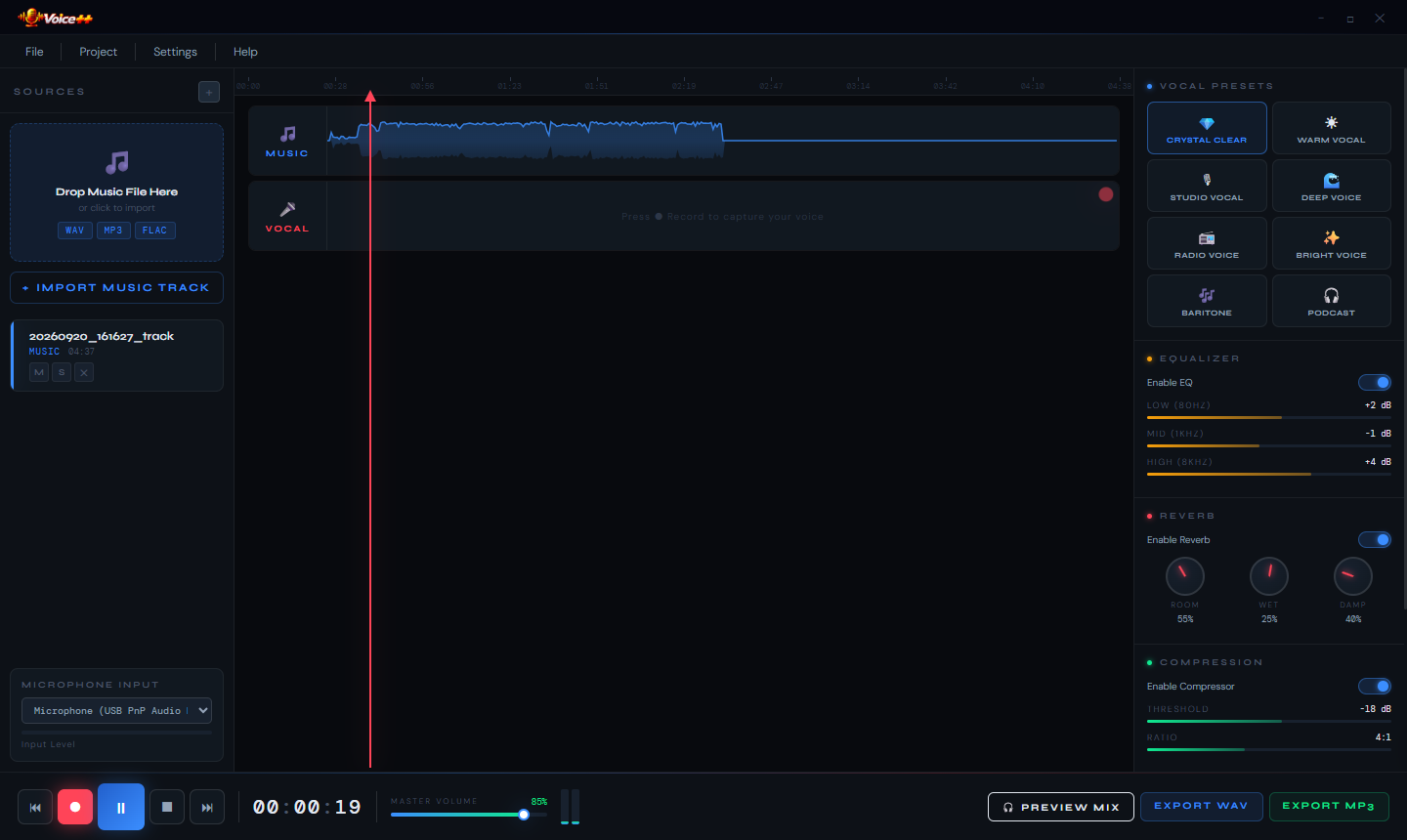The image size is (1407, 840).
Task: Open the Microphone input dropdown
Action: (116, 710)
